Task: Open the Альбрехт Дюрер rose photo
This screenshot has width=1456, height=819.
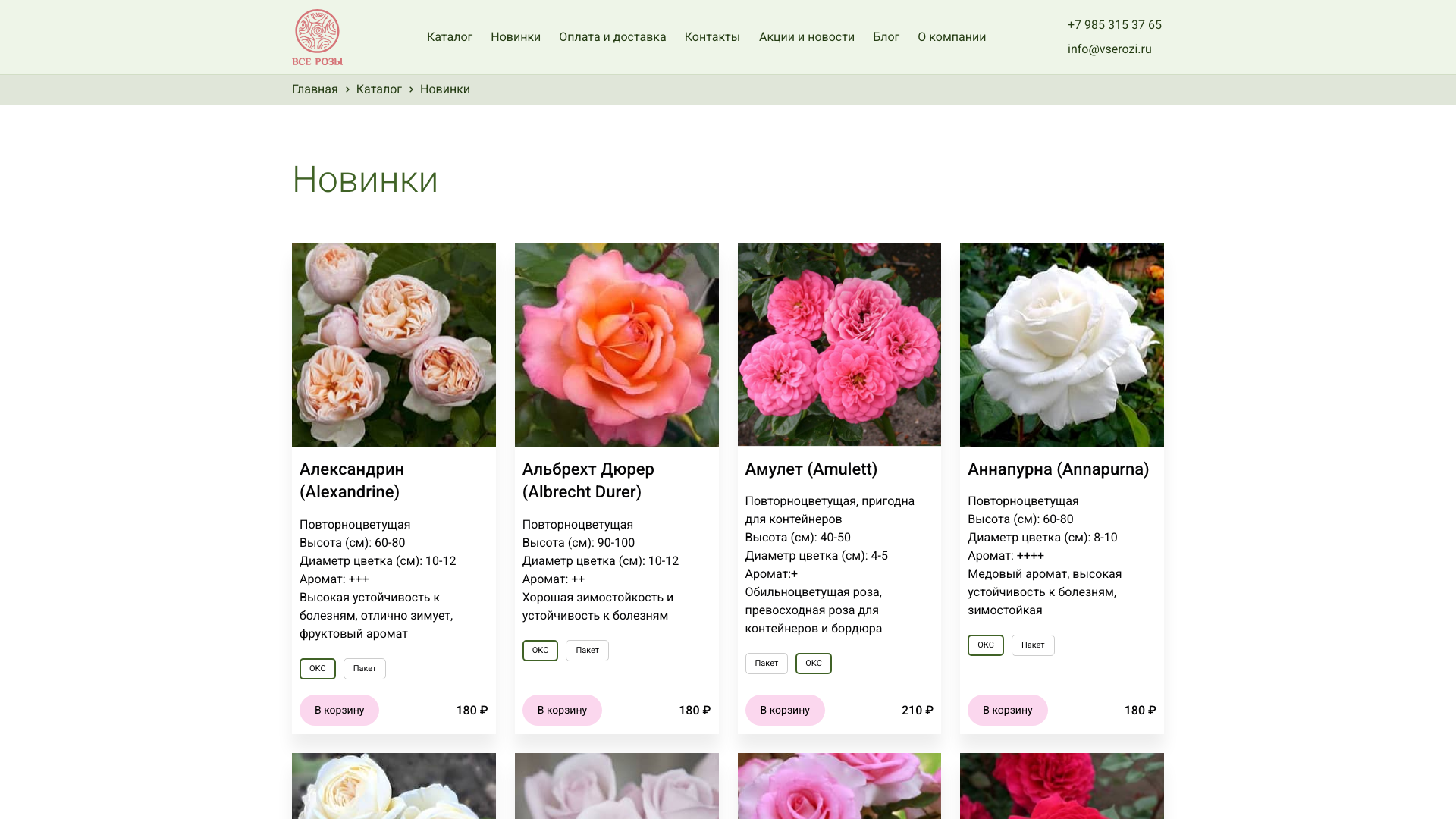Action: click(617, 345)
